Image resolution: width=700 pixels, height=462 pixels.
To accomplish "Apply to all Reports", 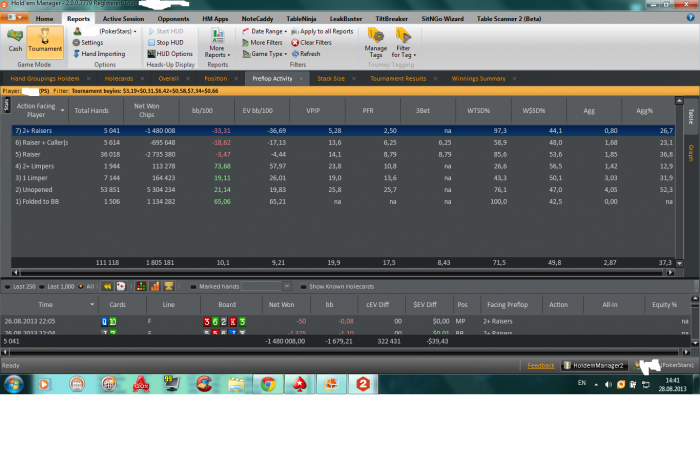I will (x=322, y=31).
